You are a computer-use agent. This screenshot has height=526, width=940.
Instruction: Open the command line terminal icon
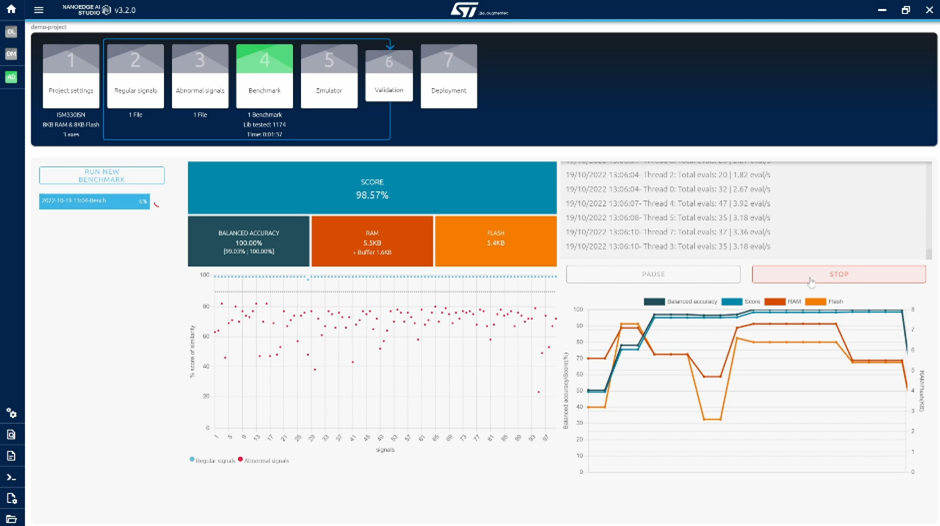point(11,477)
